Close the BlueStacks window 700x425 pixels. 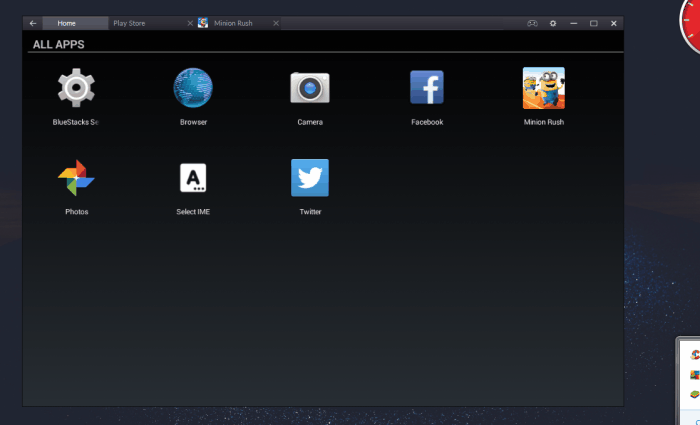click(614, 23)
